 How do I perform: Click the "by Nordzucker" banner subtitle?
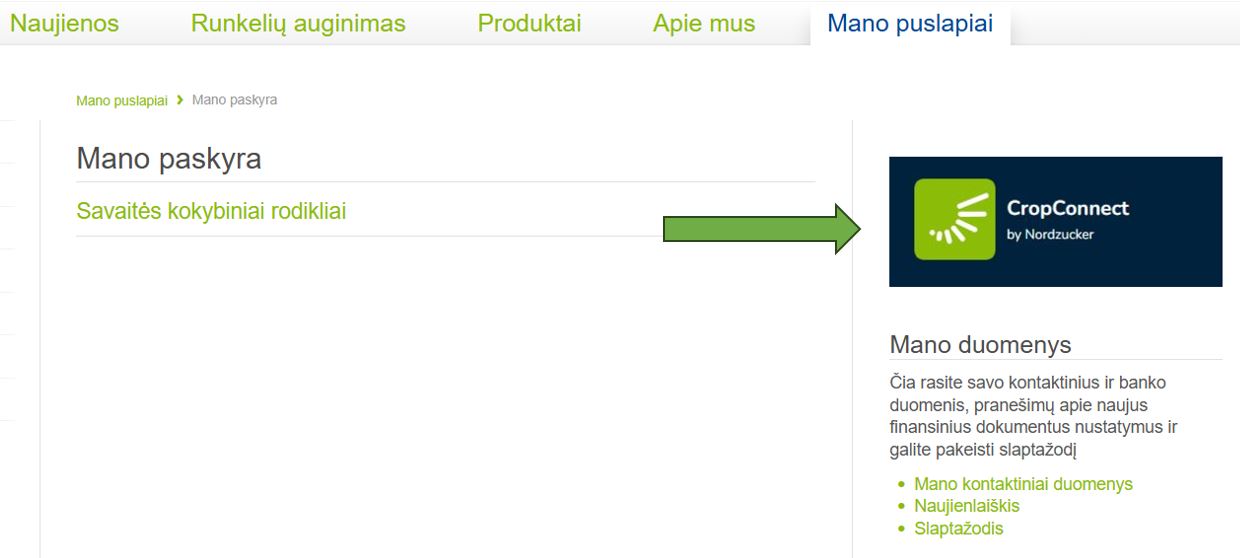coord(1050,235)
